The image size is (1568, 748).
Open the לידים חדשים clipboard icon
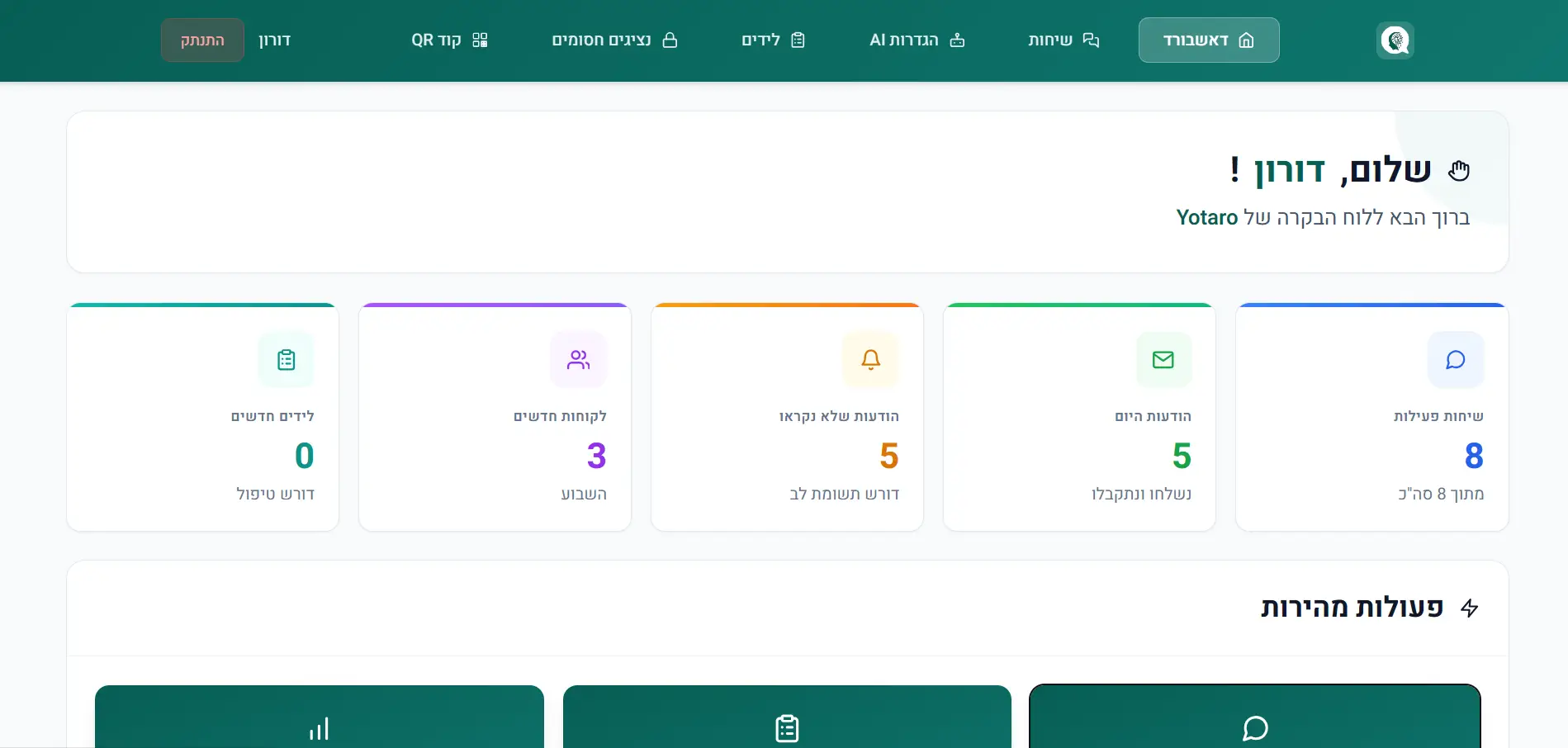(286, 359)
